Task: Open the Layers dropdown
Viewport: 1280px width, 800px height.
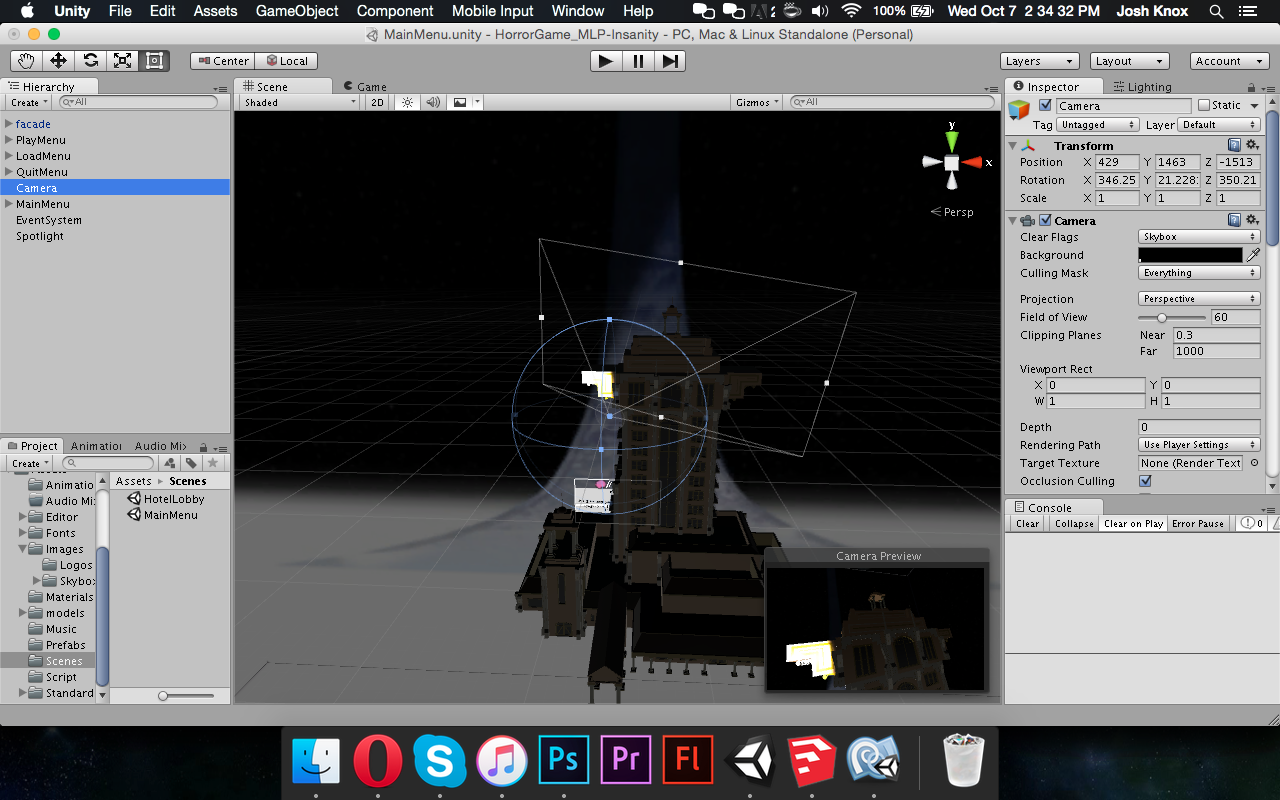Action: click(1039, 61)
